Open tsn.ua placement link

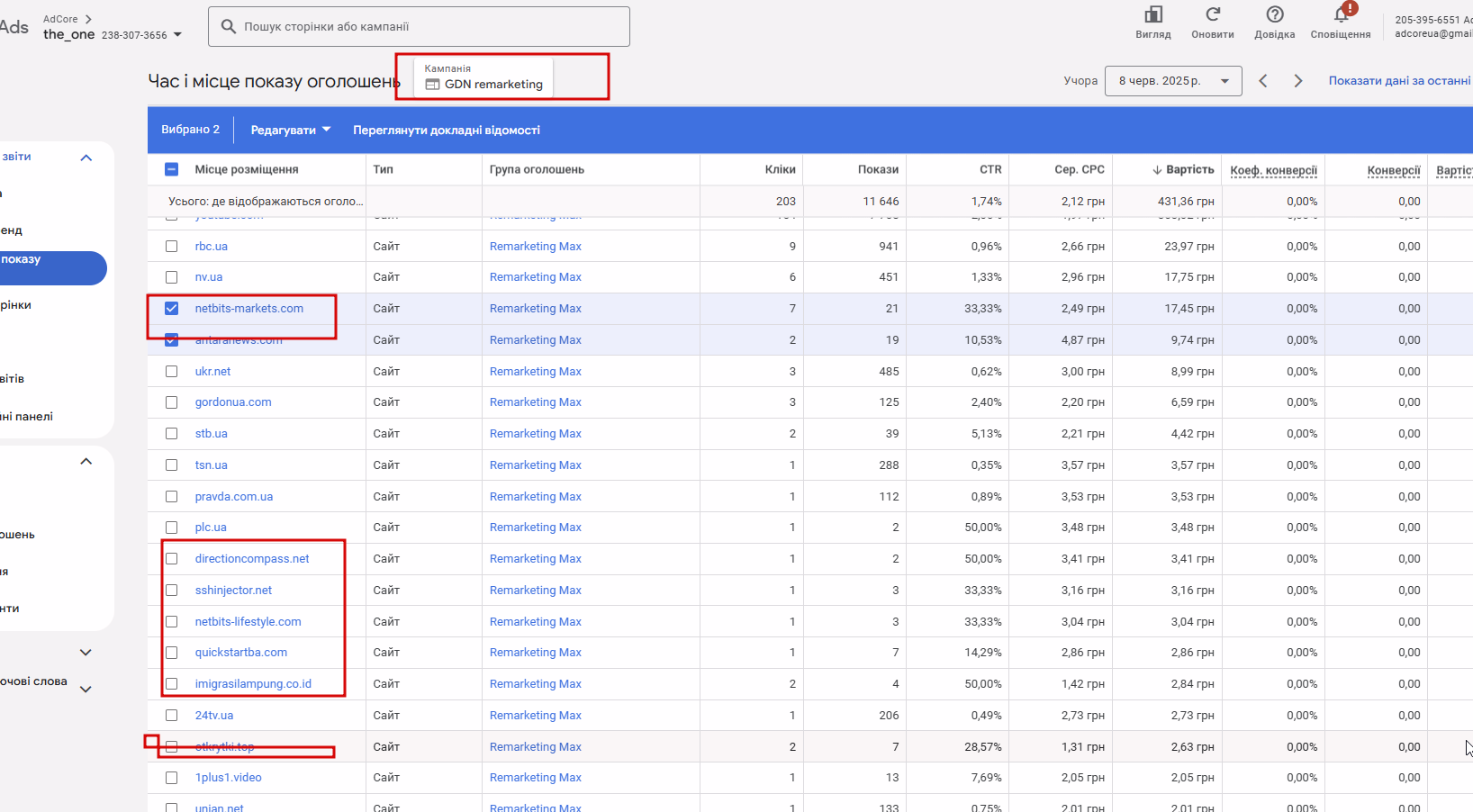pyautogui.click(x=212, y=465)
